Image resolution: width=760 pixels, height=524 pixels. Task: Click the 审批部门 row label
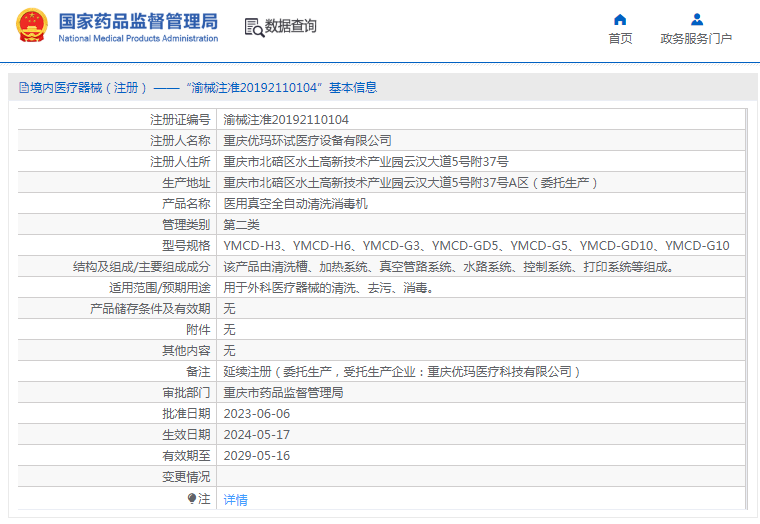pos(186,393)
